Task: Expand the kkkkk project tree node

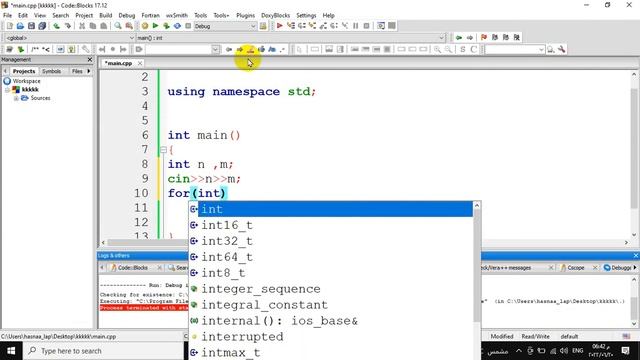Action: 7,89
